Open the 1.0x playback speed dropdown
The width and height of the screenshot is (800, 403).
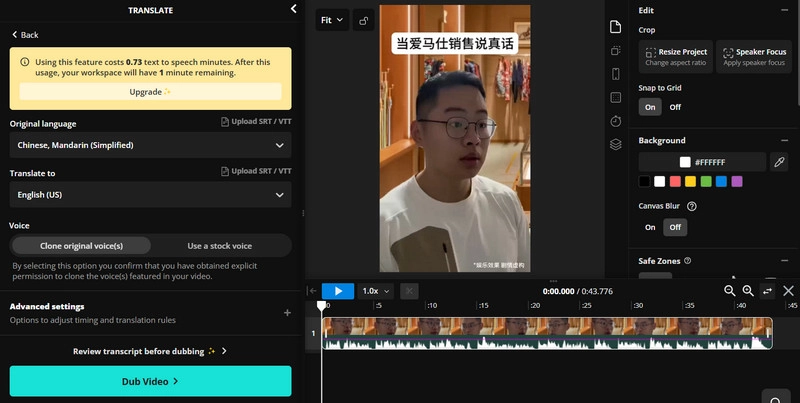tap(376, 291)
